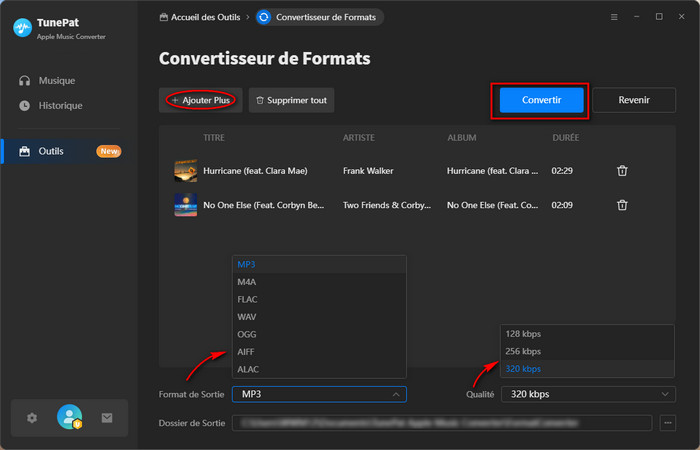
Task: Click the plus icon in Ajouter Plus
Action: [x=175, y=100]
